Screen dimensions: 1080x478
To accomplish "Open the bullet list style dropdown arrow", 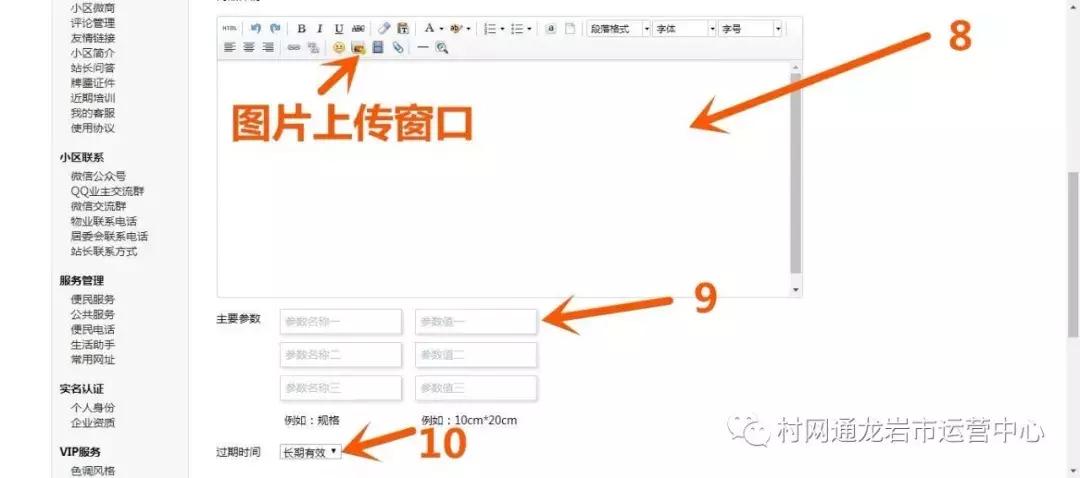I will click(x=529, y=29).
